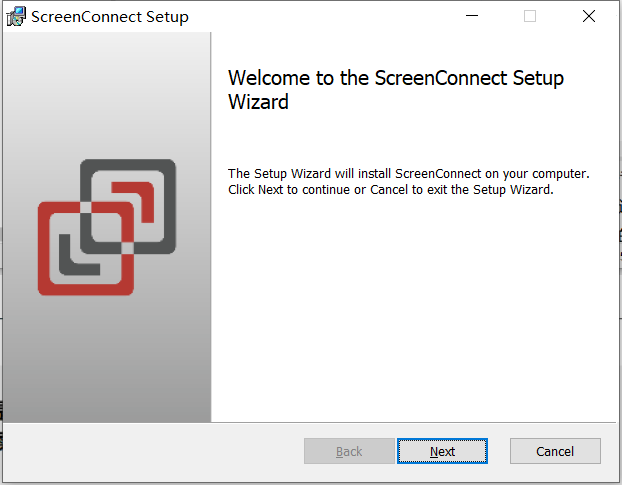This screenshot has height=485, width=622.
Task: Click the ScreenConnect logo graphic
Action: point(107,227)
